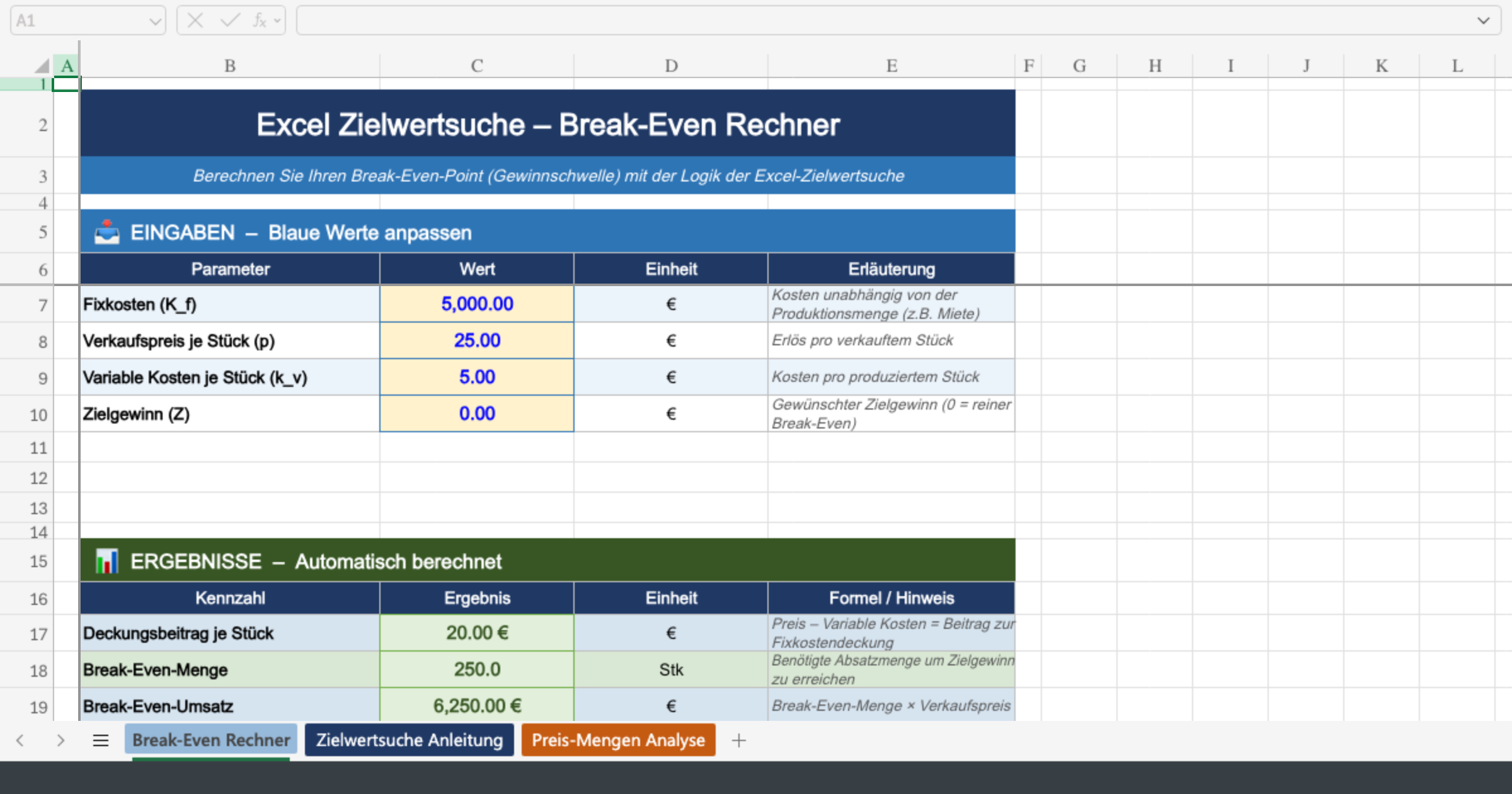The height and width of the screenshot is (794, 1512).
Task: Click the Zielgewinn value 0.00
Action: (x=477, y=413)
